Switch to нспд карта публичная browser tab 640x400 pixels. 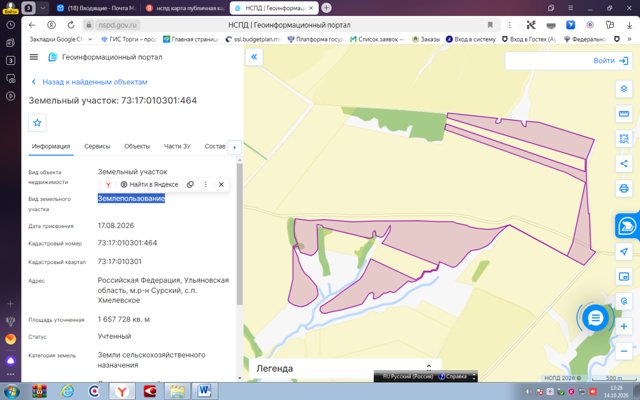(x=186, y=8)
